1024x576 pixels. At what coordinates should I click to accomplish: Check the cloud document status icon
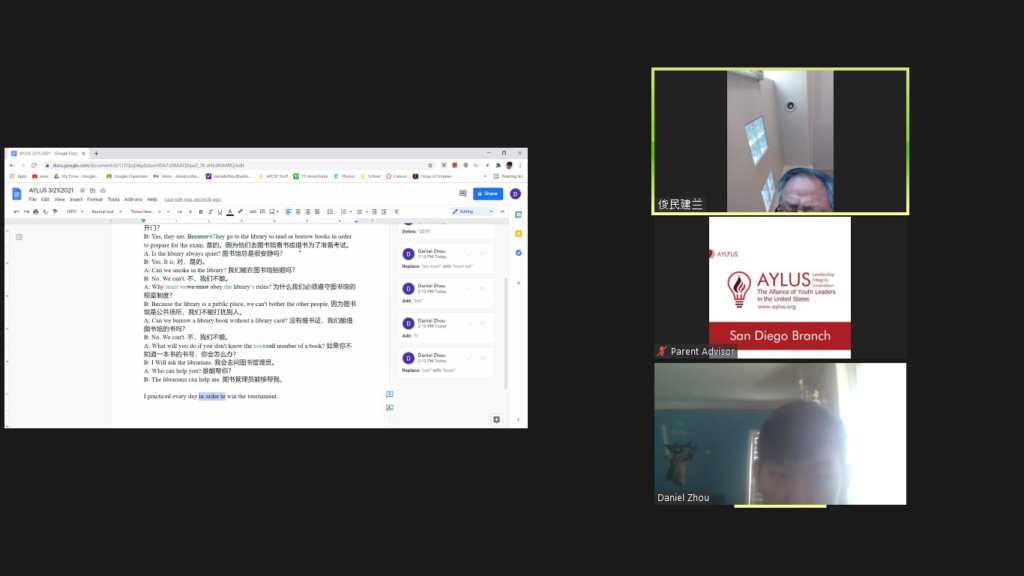(103, 191)
